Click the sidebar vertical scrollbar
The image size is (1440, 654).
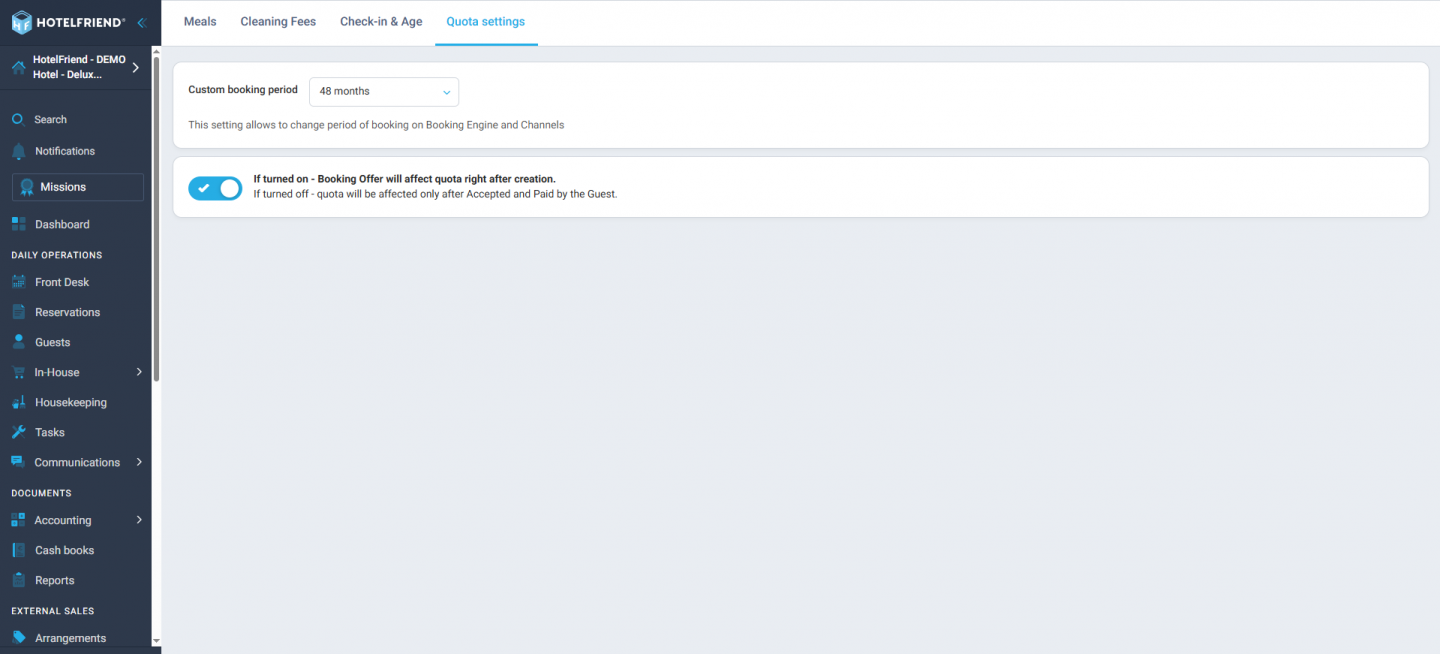pyautogui.click(x=156, y=220)
